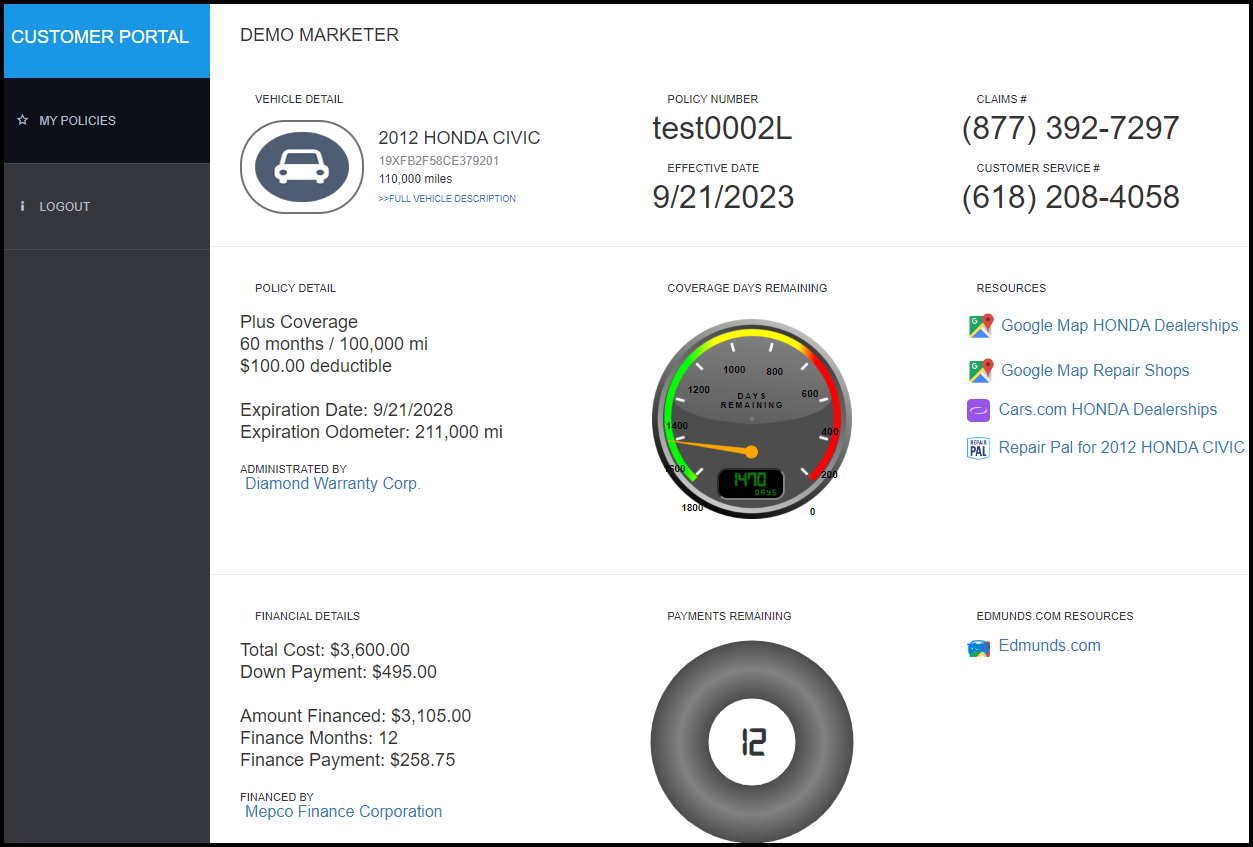This screenshot has width=1253, height=847.
Task: Click the effective date 9/21/2023
Action: pos(723,197)
